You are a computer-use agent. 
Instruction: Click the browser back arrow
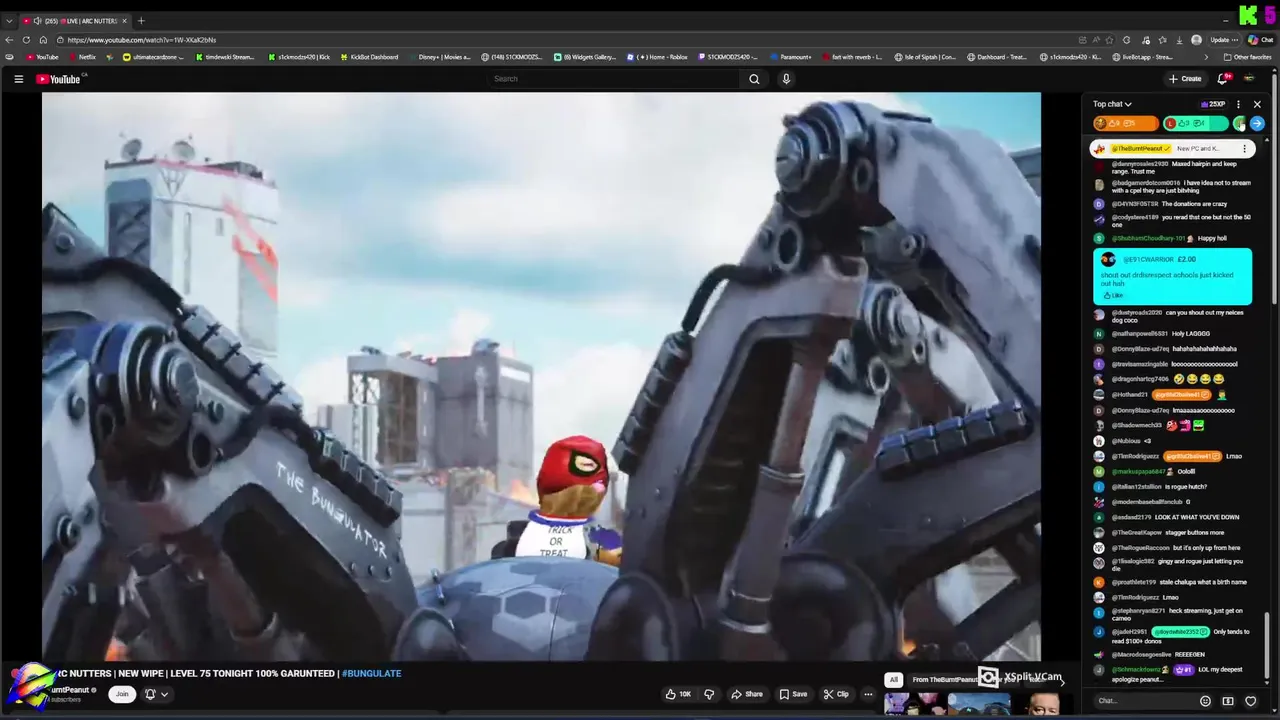click(x=9, y=40)
